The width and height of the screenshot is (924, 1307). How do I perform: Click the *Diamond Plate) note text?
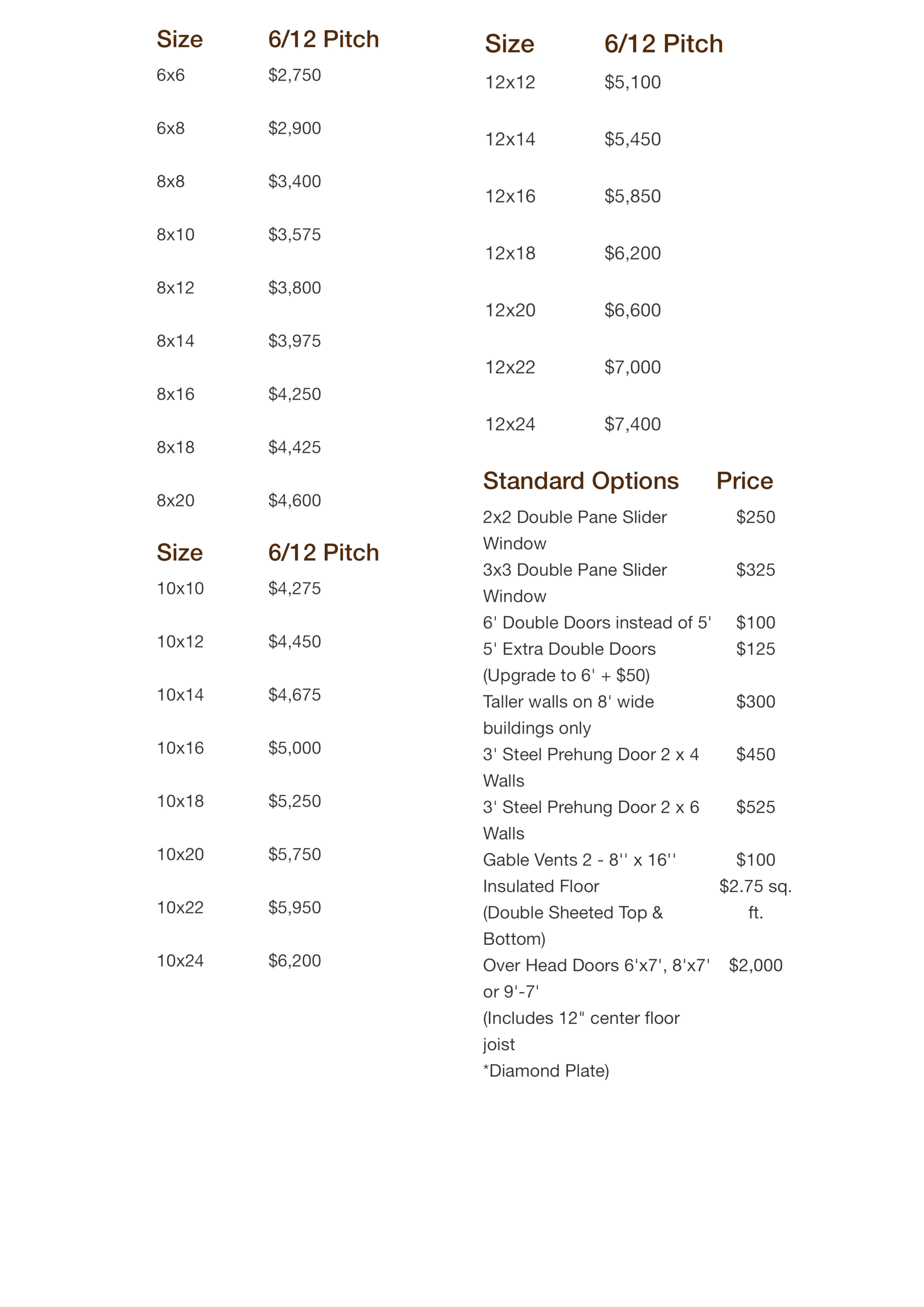point(545,1071)
